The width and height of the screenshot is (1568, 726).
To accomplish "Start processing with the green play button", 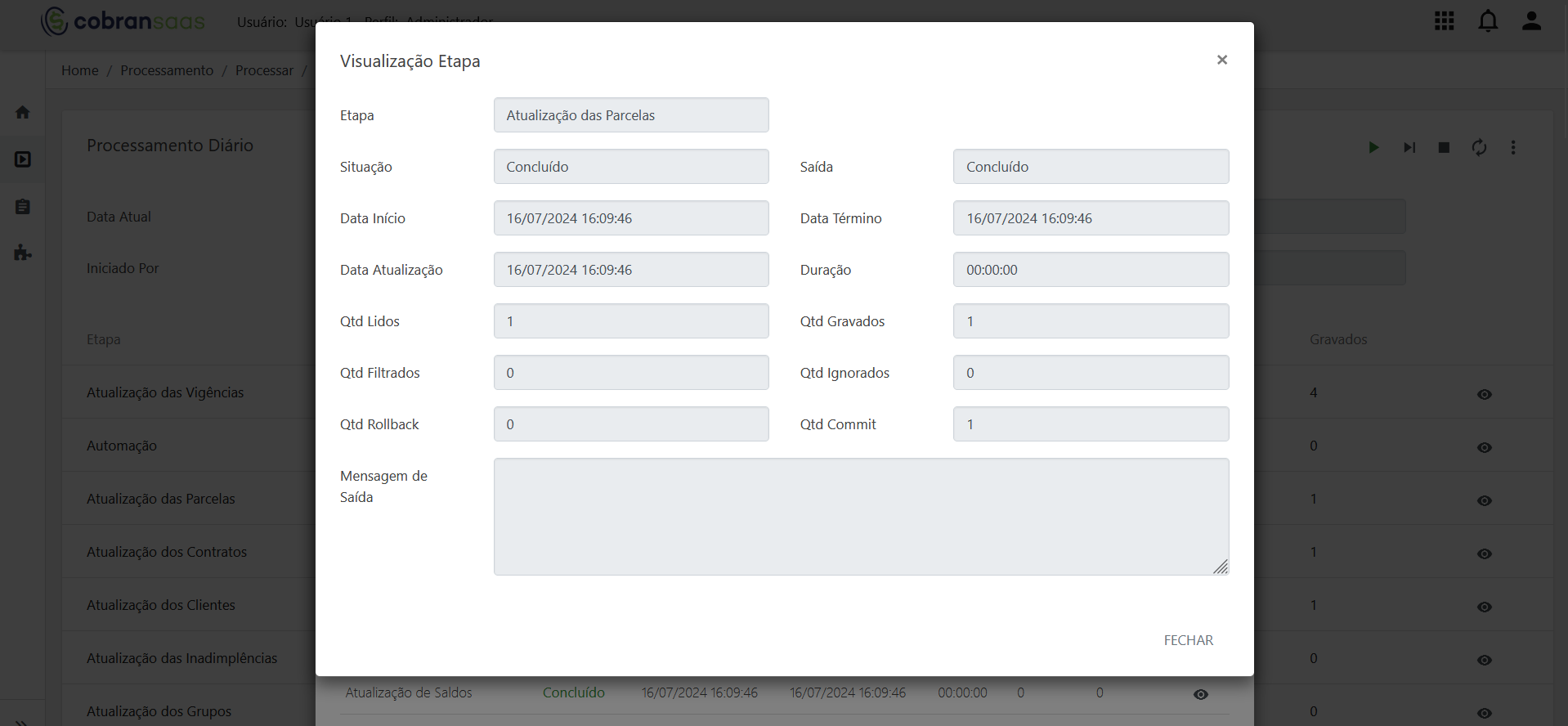I will (x=1373, y=148).
